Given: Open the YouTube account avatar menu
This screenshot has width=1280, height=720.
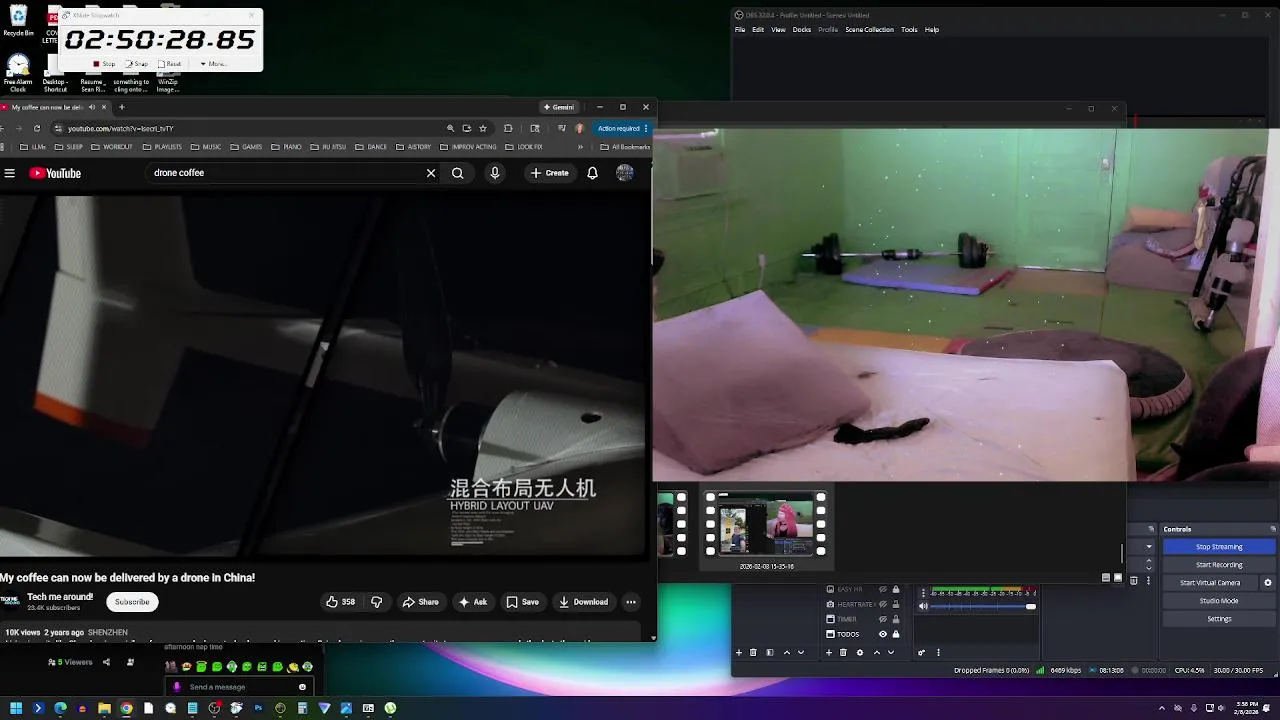Looking at the screenshot, I should (x=625, y=173).
